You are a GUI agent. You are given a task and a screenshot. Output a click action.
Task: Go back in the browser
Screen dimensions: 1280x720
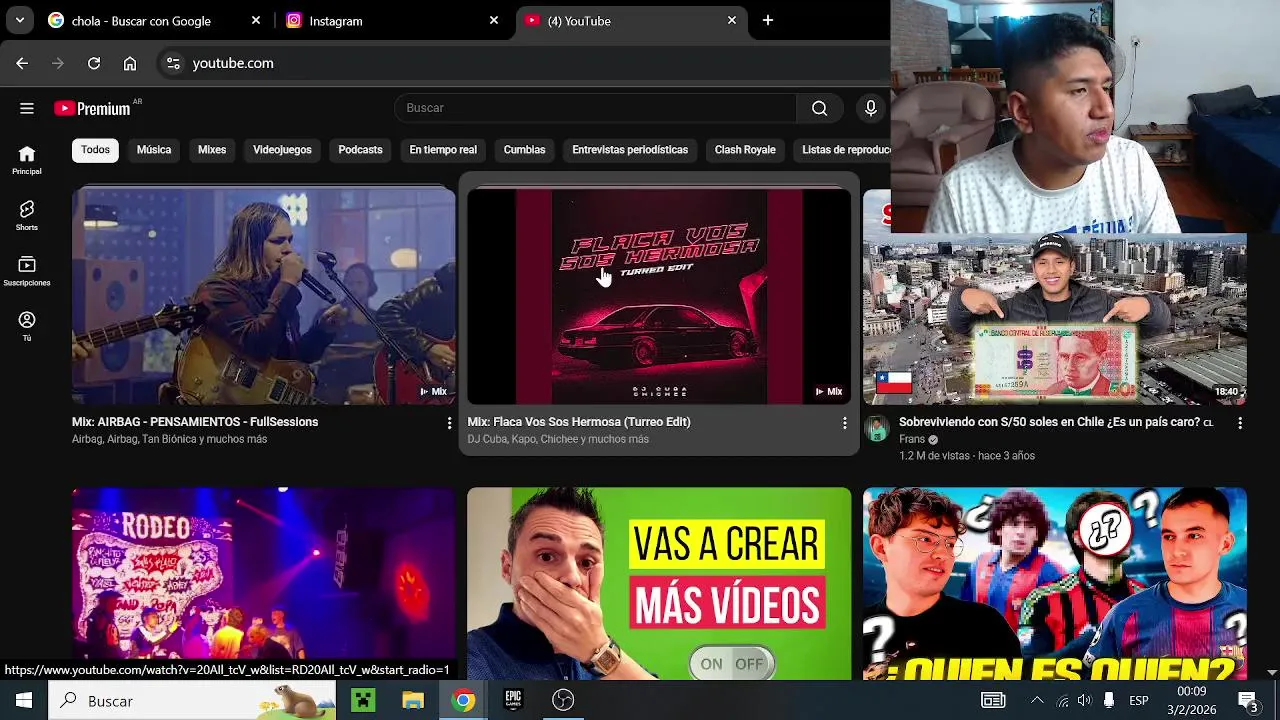click(22, 63)
